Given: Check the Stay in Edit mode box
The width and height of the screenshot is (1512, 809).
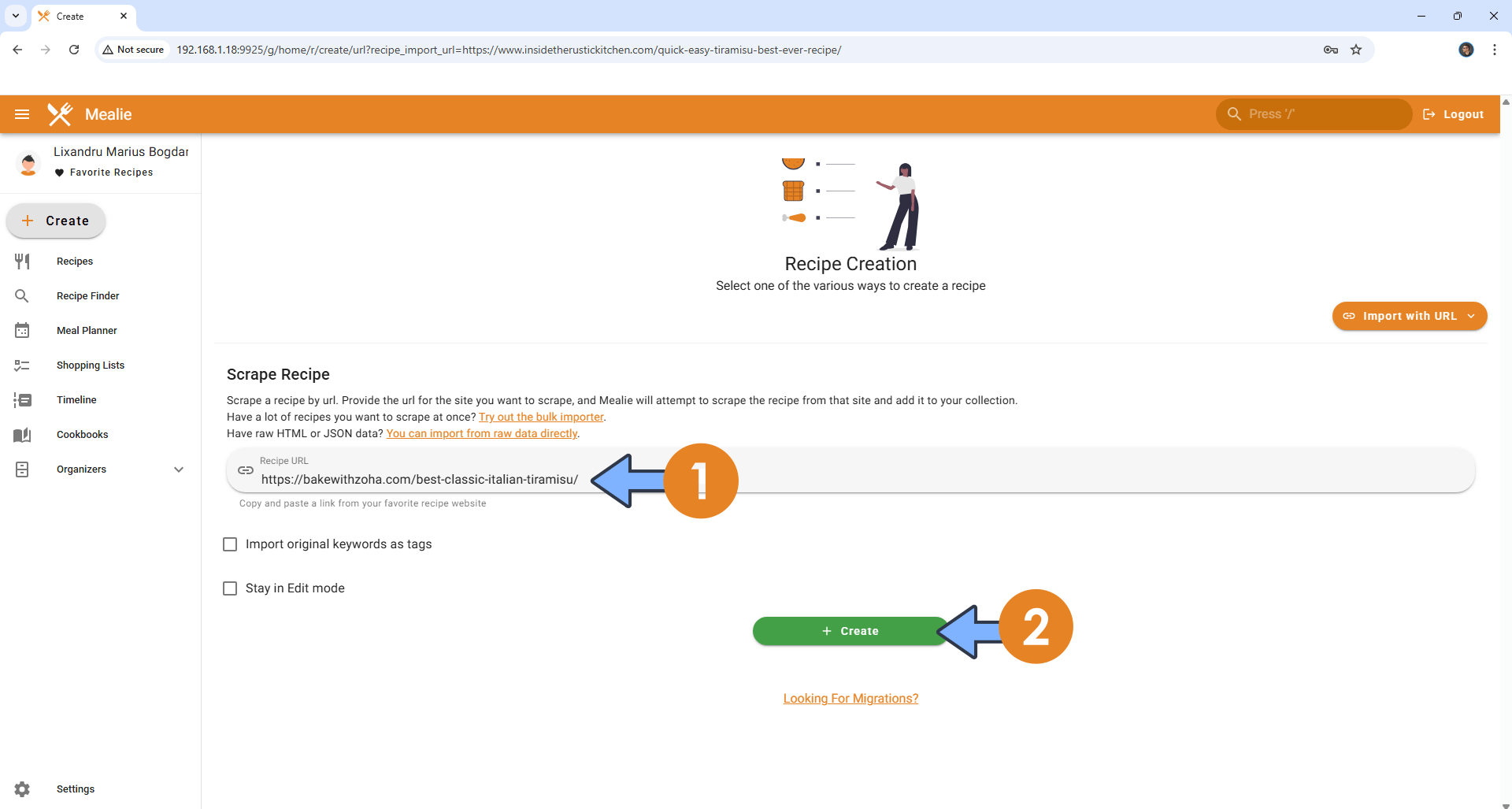Looking at the screenshot, I should [230, 588].
